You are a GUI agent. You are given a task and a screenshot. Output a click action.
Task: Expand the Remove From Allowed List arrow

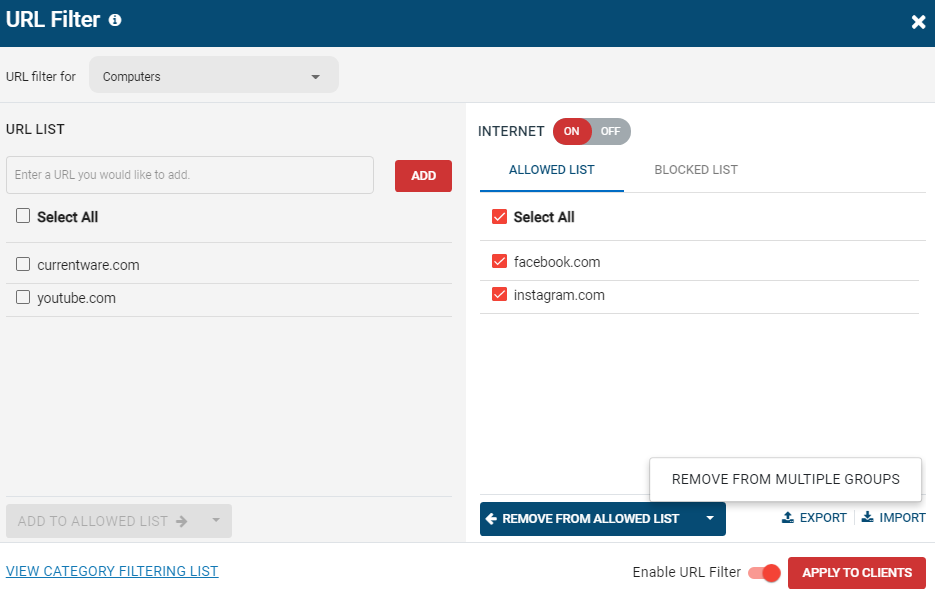coord(710,519)
